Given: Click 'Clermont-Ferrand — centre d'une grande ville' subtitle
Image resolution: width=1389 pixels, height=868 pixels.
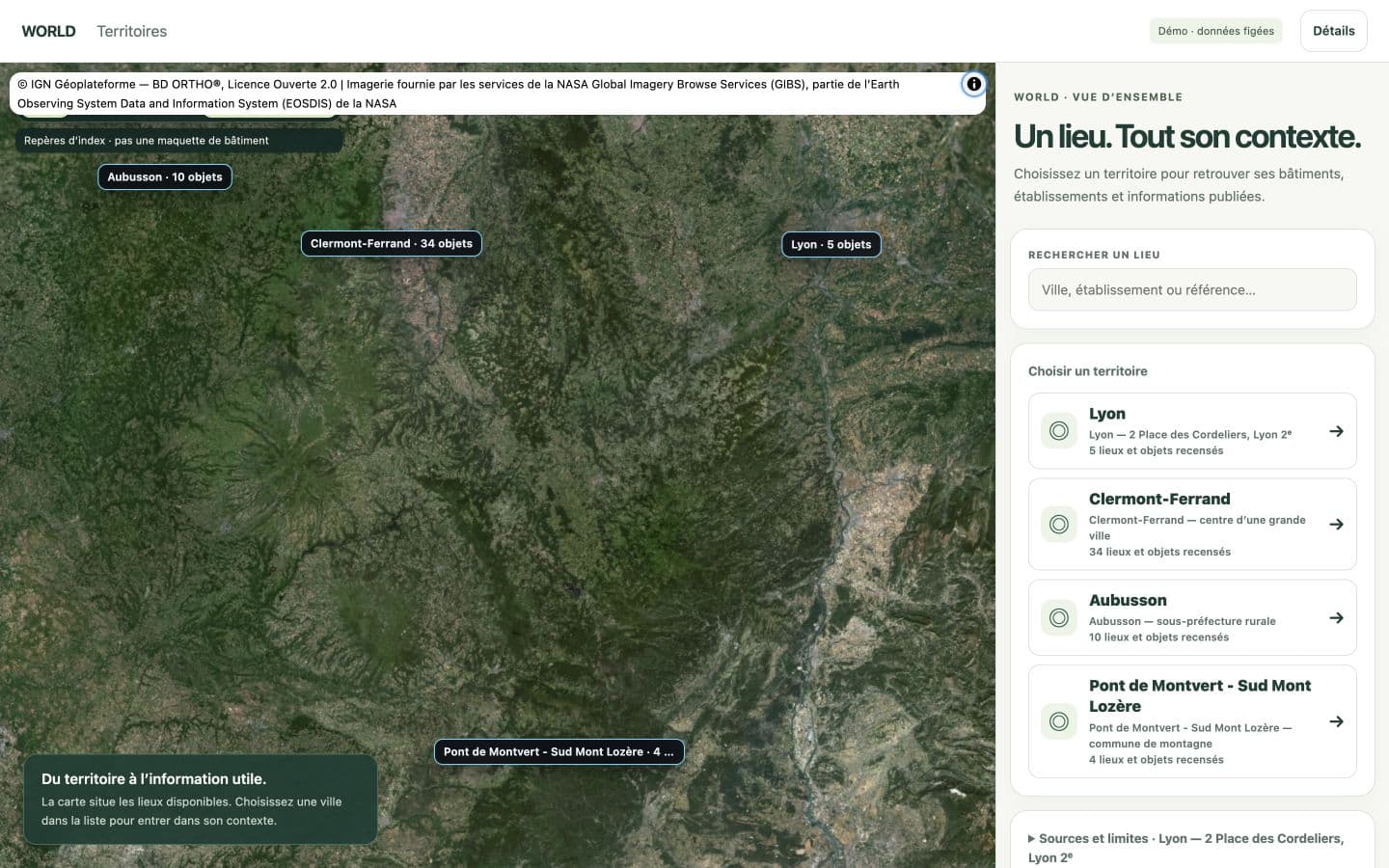Looking at the screenshot, I should pyautogui.click(x=1197, y=528).
